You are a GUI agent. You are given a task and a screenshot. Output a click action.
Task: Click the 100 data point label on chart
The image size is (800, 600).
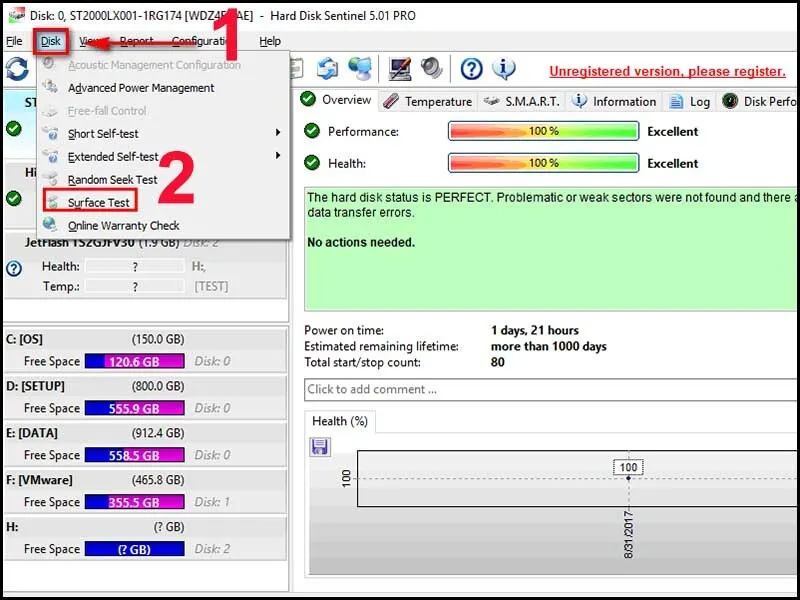tap(628, 467)
